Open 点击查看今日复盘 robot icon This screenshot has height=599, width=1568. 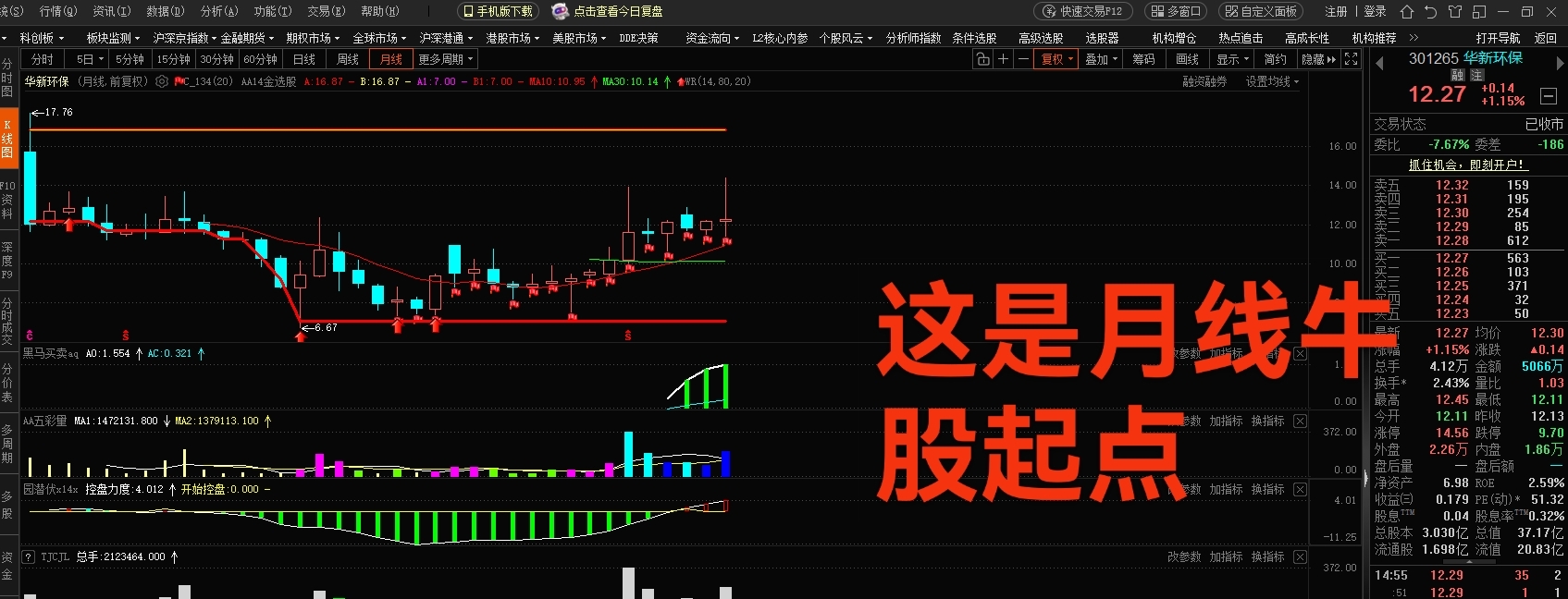560,11
